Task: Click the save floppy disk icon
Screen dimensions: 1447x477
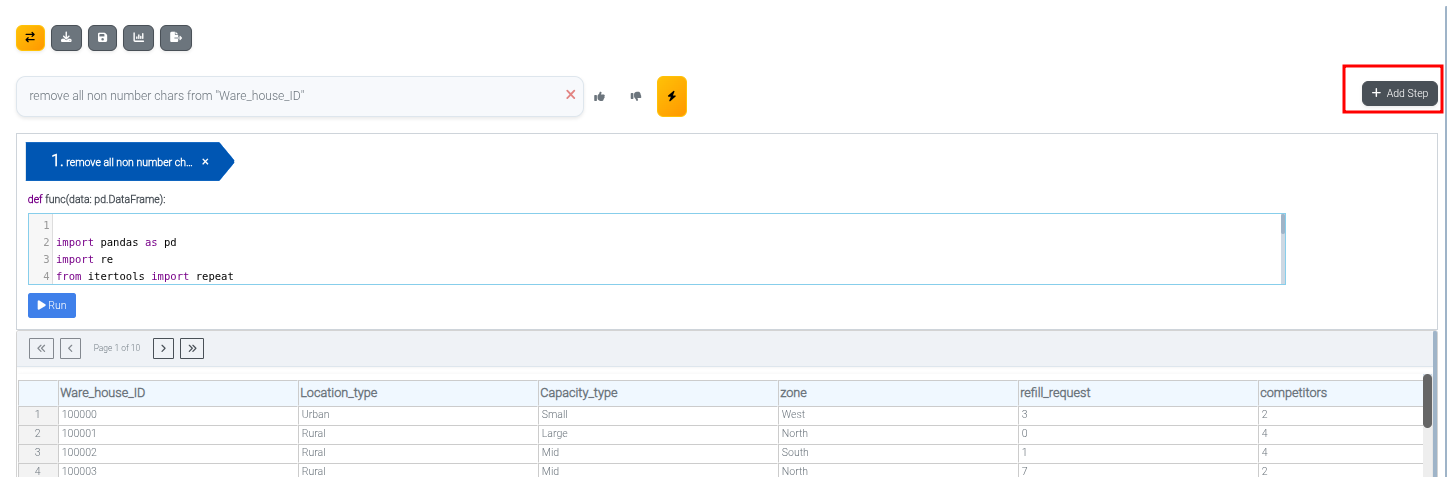Action: [x=102, y=38]
